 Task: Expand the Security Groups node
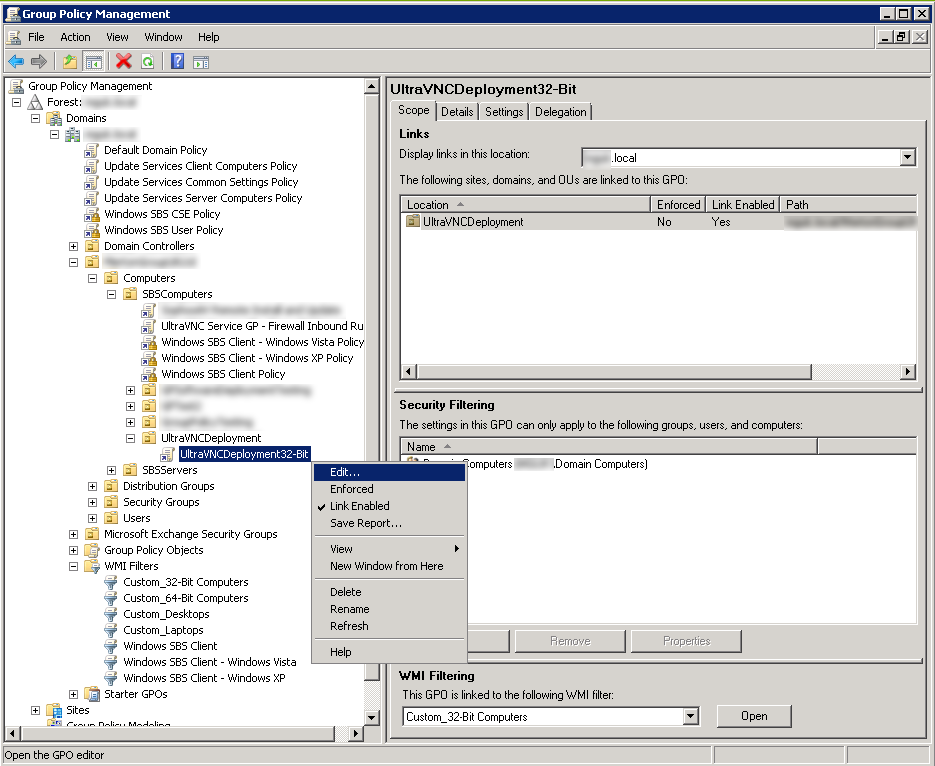click(x=92, y=503)
